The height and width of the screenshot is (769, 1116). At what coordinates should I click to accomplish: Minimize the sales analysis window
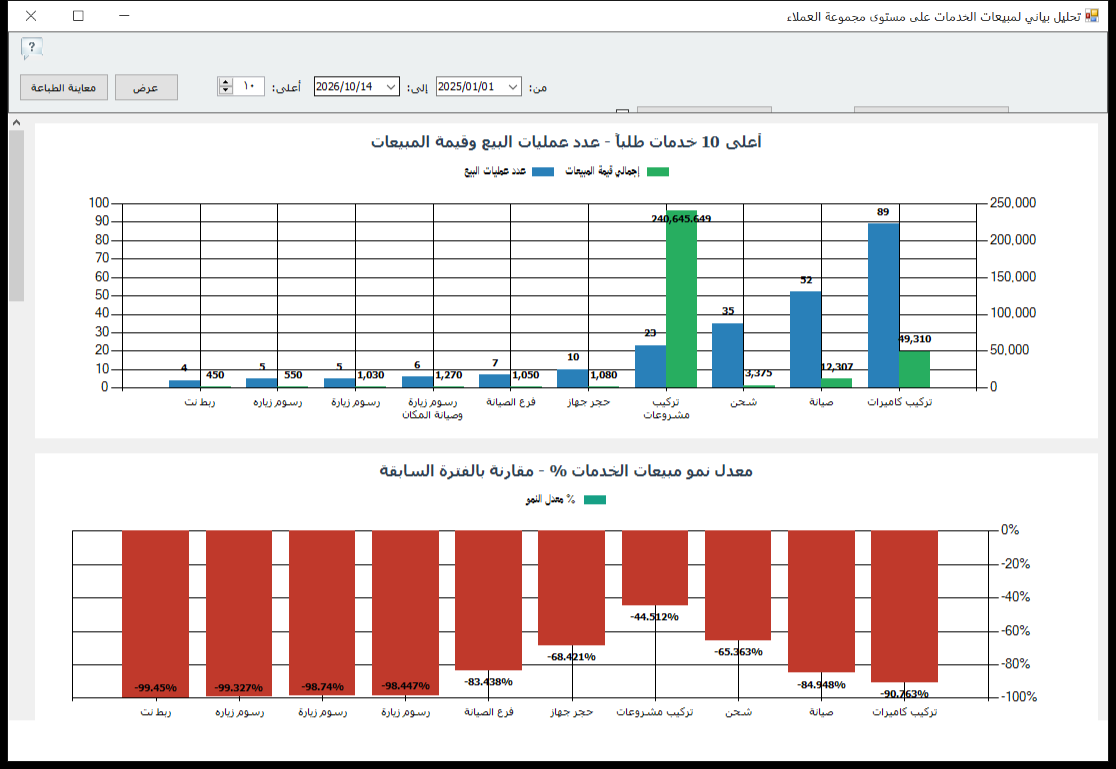pyautogui.click(x=125, y=16)
